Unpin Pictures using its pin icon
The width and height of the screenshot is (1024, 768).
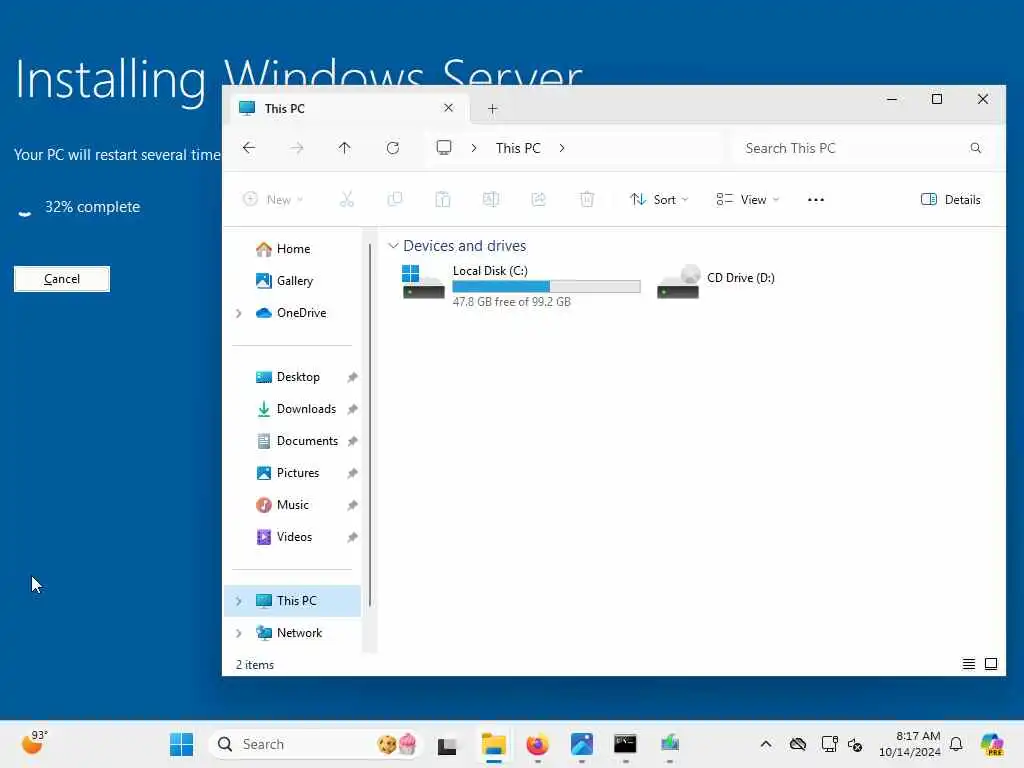click(x=352, y=473)
